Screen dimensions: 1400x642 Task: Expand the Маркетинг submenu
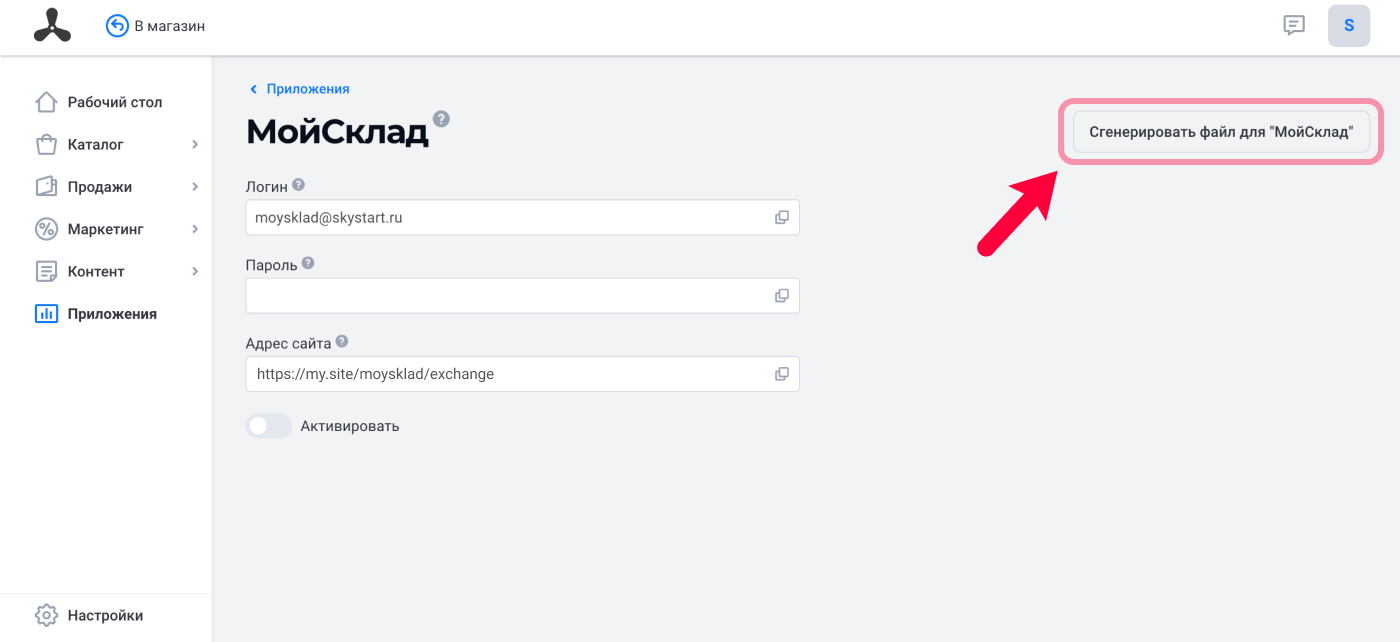tap(195, 229)
